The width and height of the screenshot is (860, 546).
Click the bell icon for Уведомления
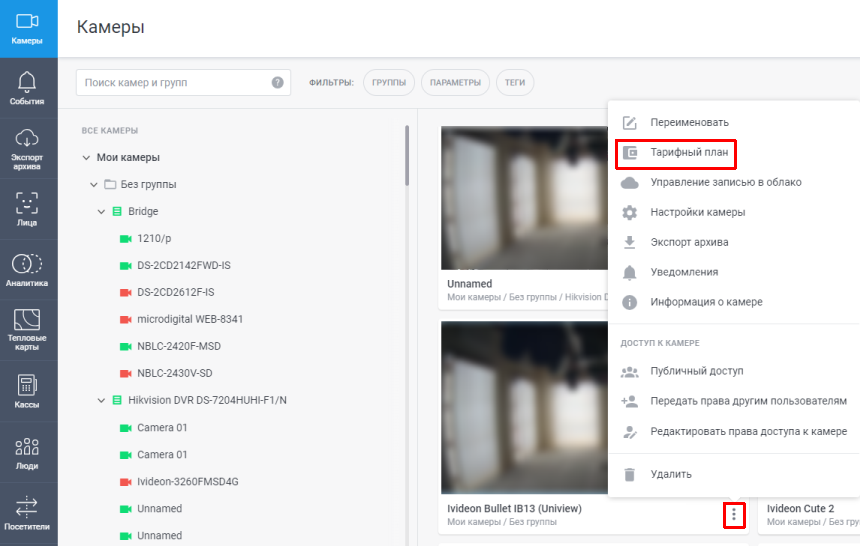click(x=630, y=272)
